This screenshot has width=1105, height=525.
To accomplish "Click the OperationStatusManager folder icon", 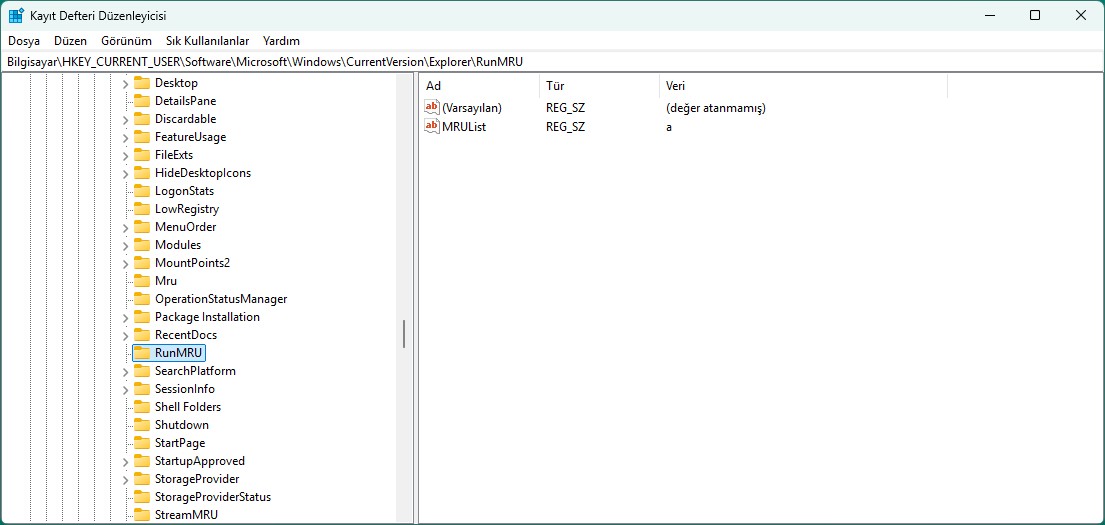I will point(142,299).
